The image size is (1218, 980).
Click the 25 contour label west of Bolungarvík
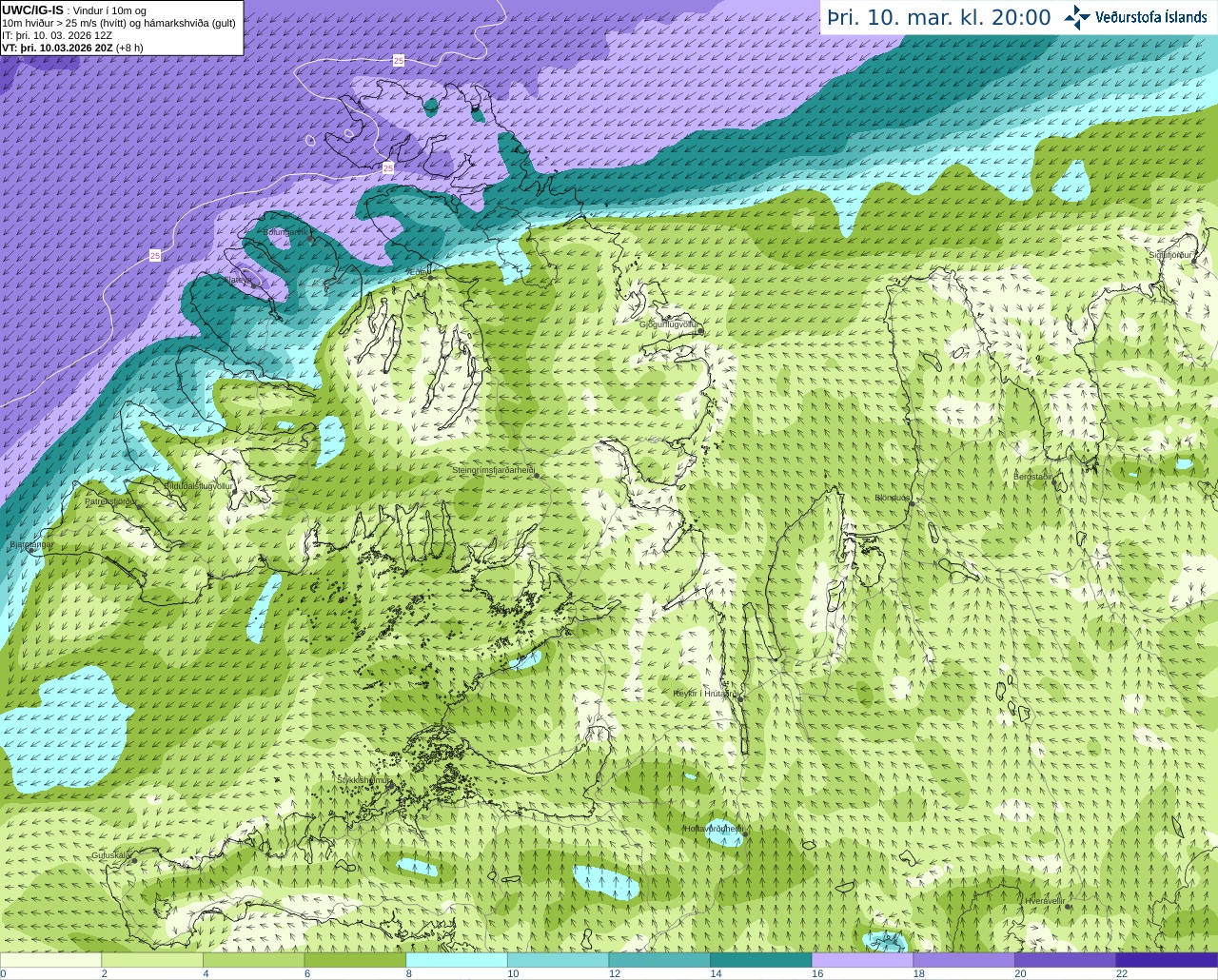tap(155, 255)
